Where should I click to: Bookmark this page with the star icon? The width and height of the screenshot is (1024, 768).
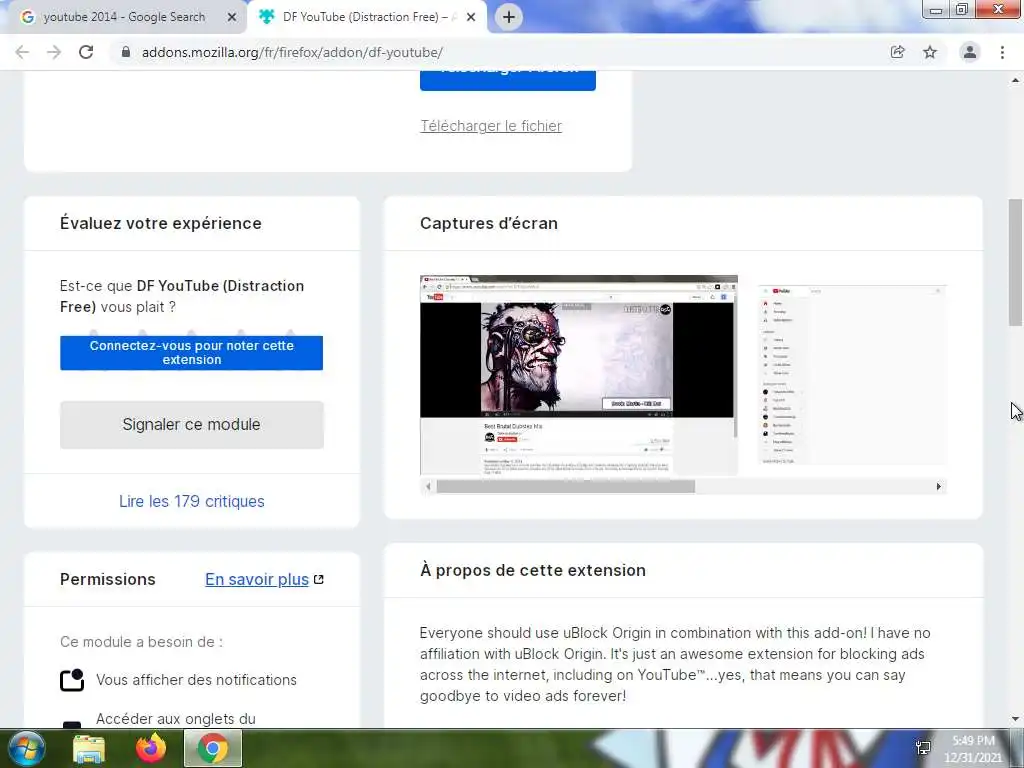point(930,52)
